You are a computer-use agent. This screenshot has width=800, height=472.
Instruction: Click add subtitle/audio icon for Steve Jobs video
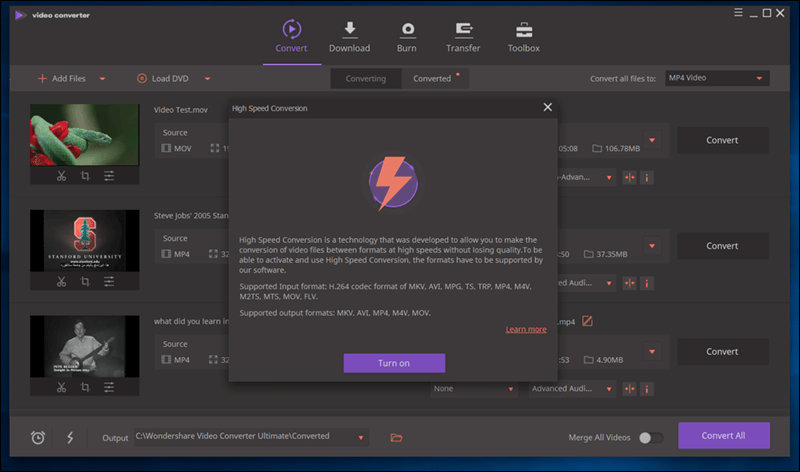[x=630, y=283]
